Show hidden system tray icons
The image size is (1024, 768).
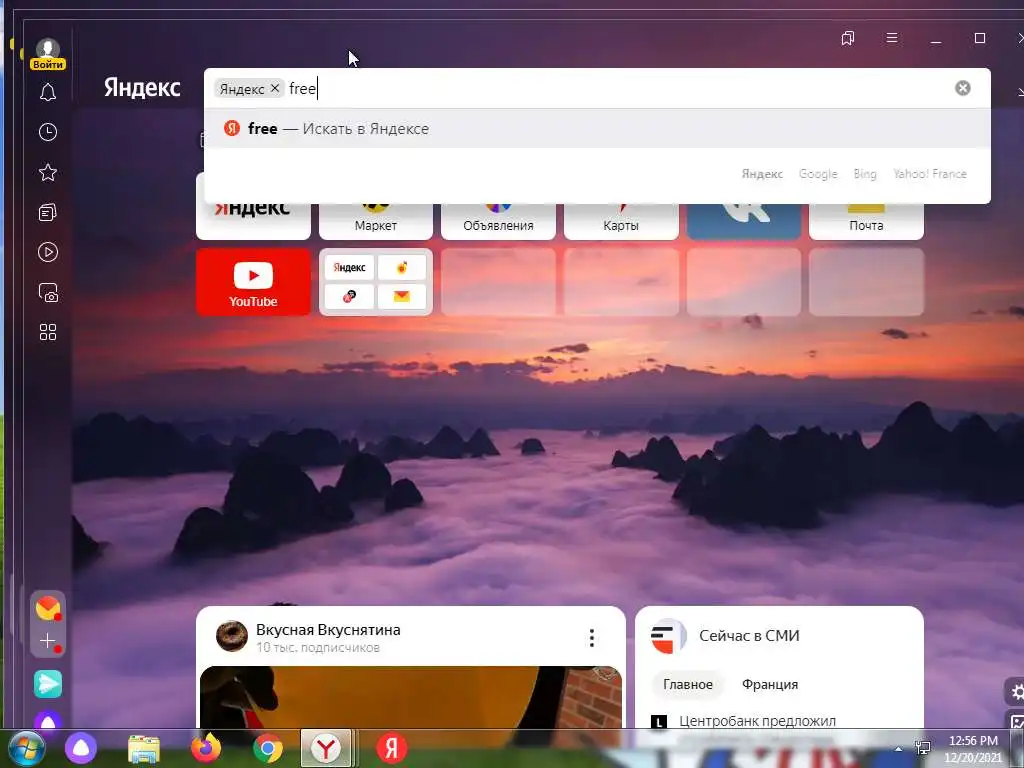[x=899, y=749]
